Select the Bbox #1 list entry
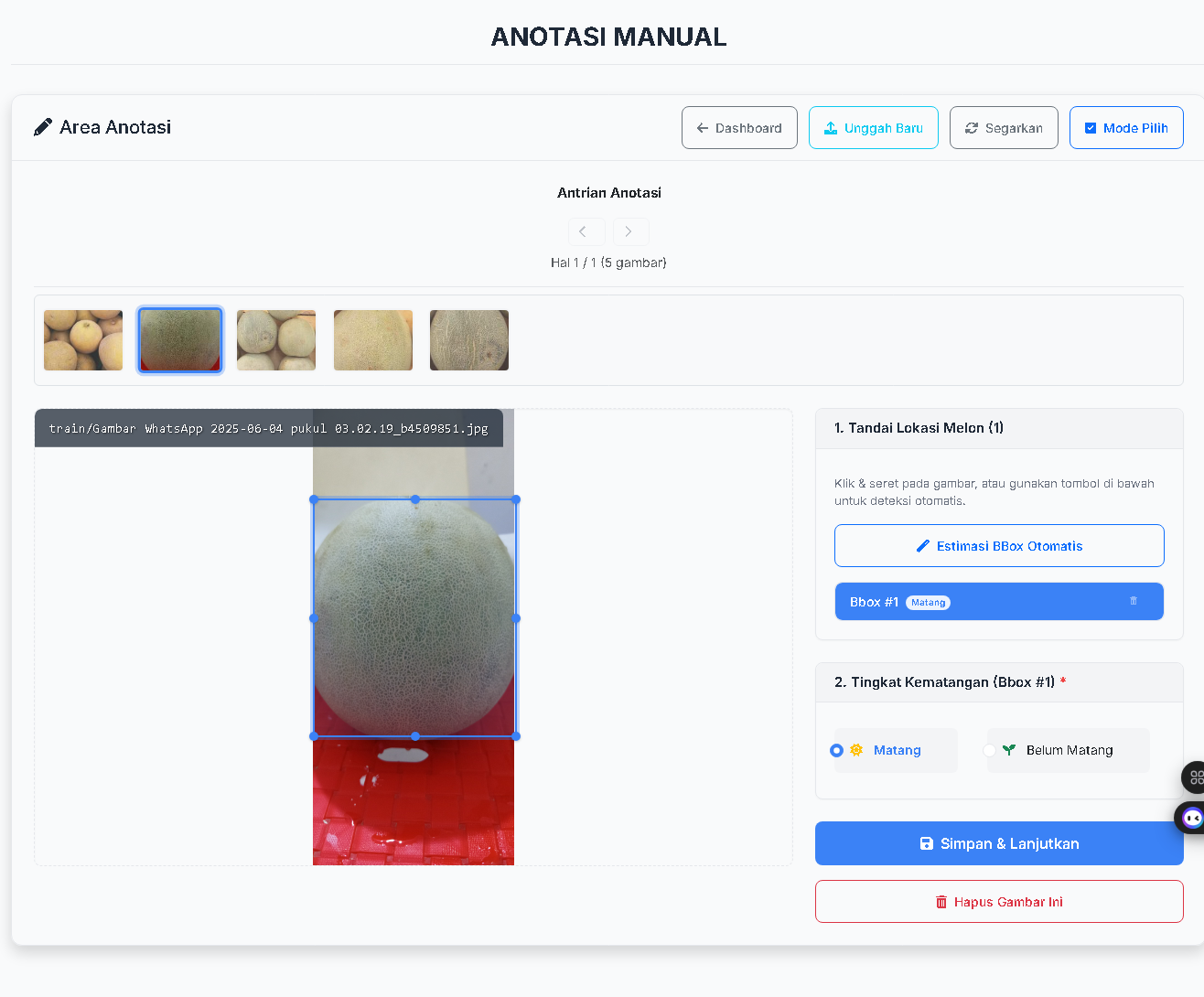Viewport: 1204px width, 997px height. coord(999,602)
